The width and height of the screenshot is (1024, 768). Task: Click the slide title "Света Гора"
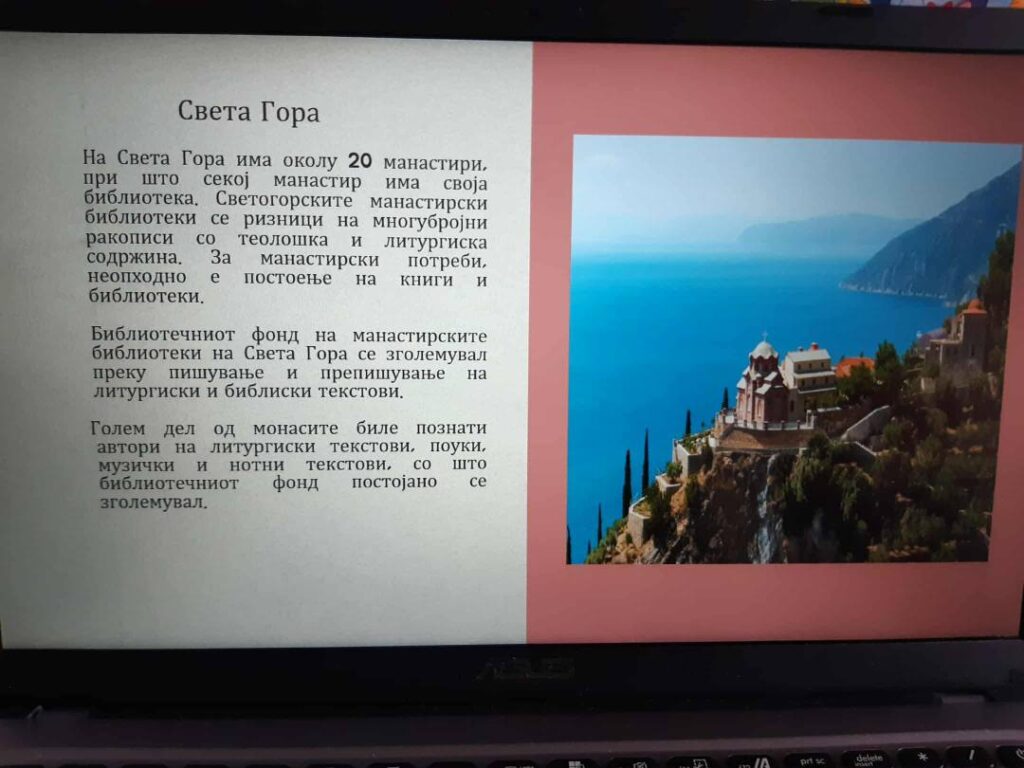tap(248, 111)
